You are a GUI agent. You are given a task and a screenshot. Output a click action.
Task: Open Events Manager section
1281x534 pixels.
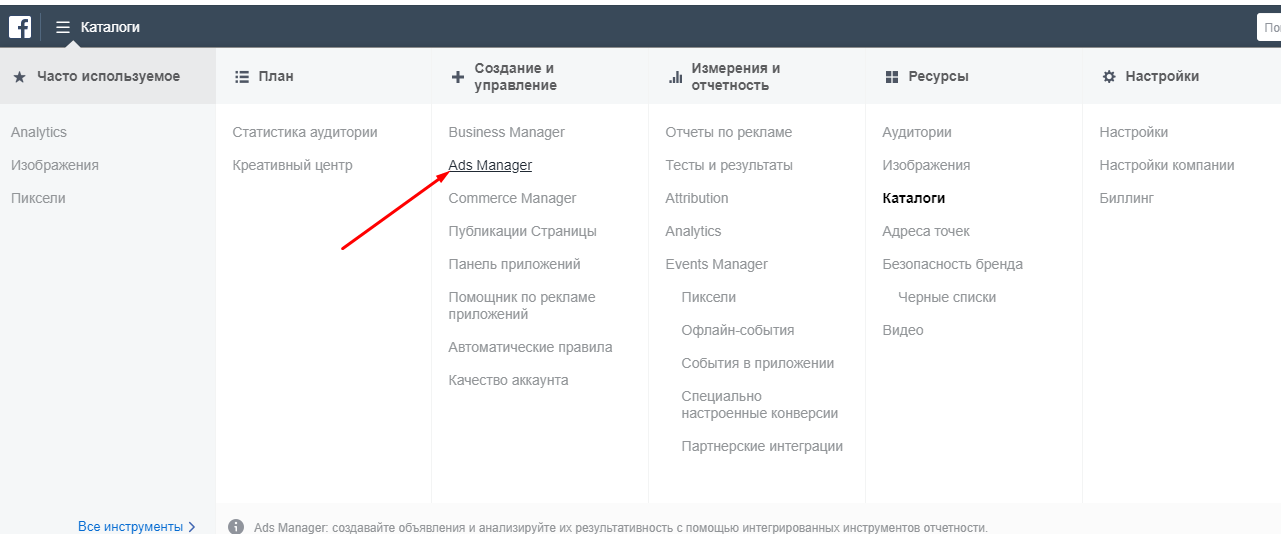pos(716,264)
